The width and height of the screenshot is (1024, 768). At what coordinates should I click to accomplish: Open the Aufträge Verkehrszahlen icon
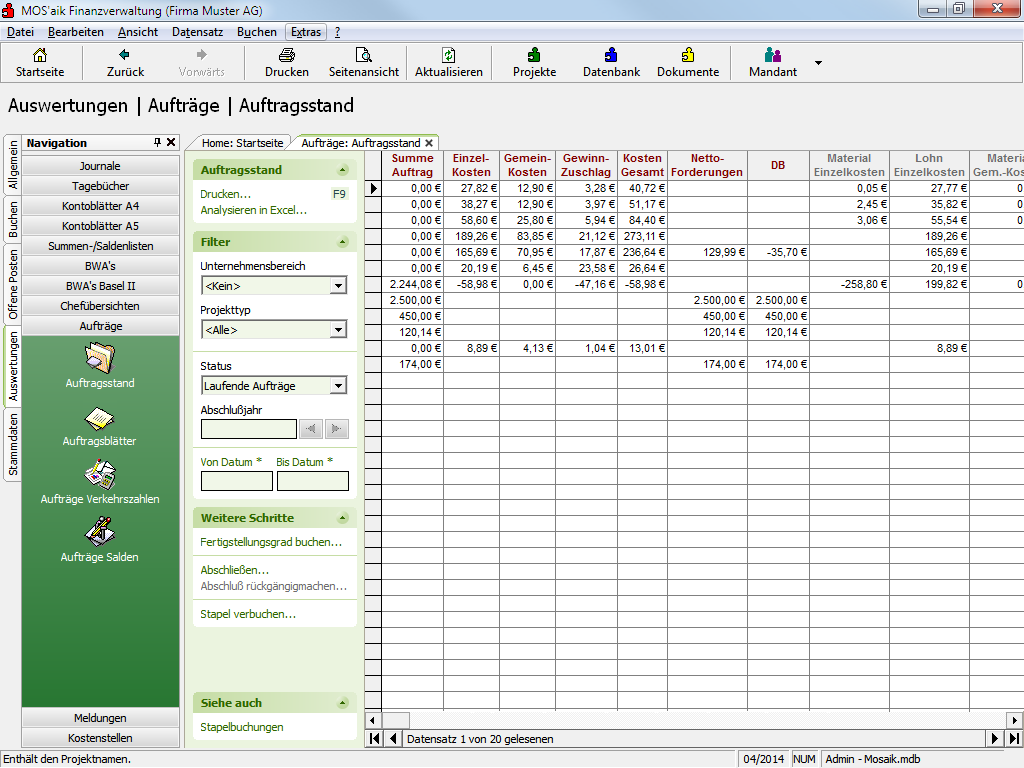[100, 475]
